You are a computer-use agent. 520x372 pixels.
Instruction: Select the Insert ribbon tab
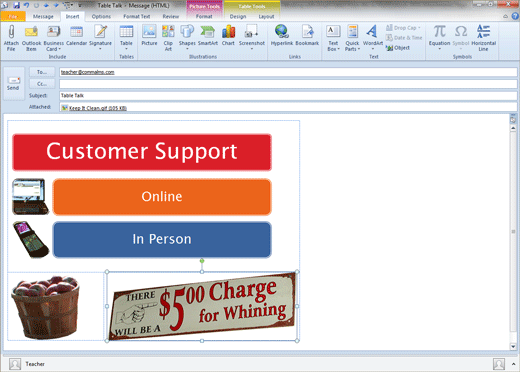72,16
